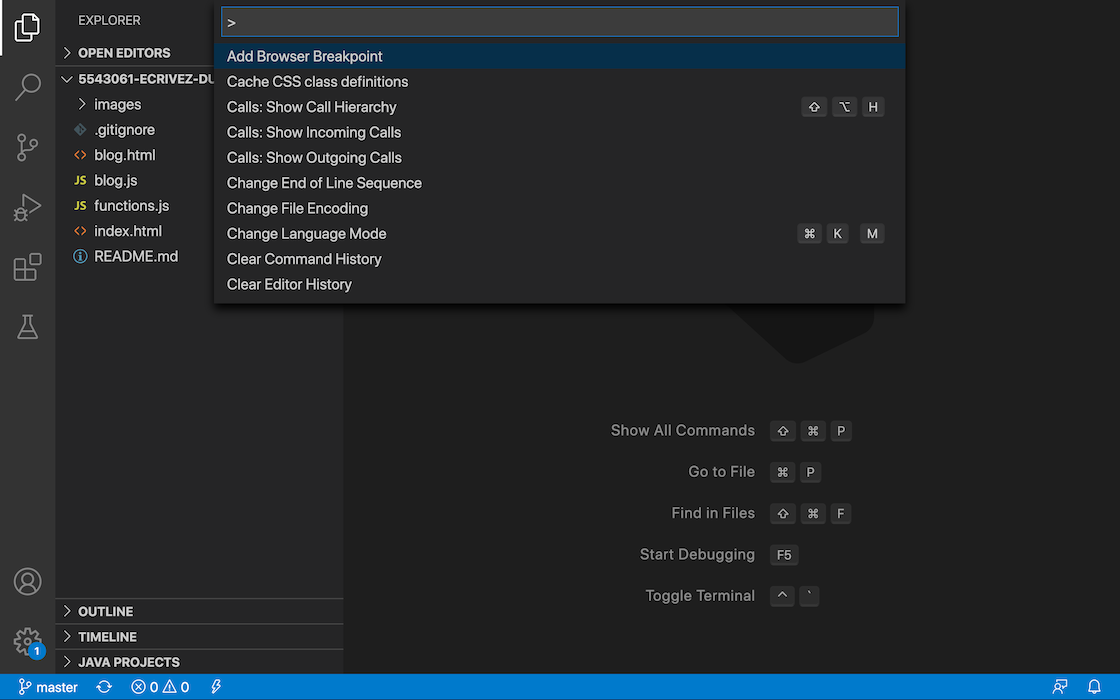This screenshot has height=700, width=1120.
Task: Open the Explorer view icon
Action: coord(28,28)
